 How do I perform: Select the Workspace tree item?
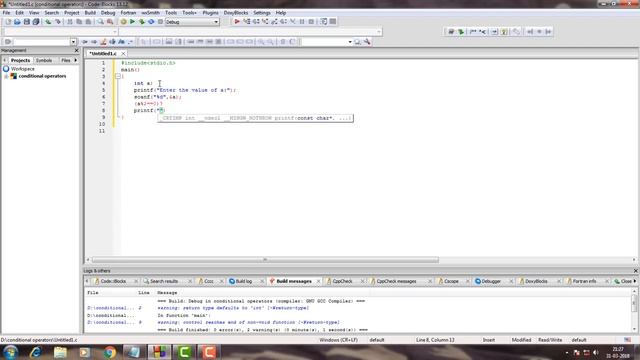(x=22, y=69)
